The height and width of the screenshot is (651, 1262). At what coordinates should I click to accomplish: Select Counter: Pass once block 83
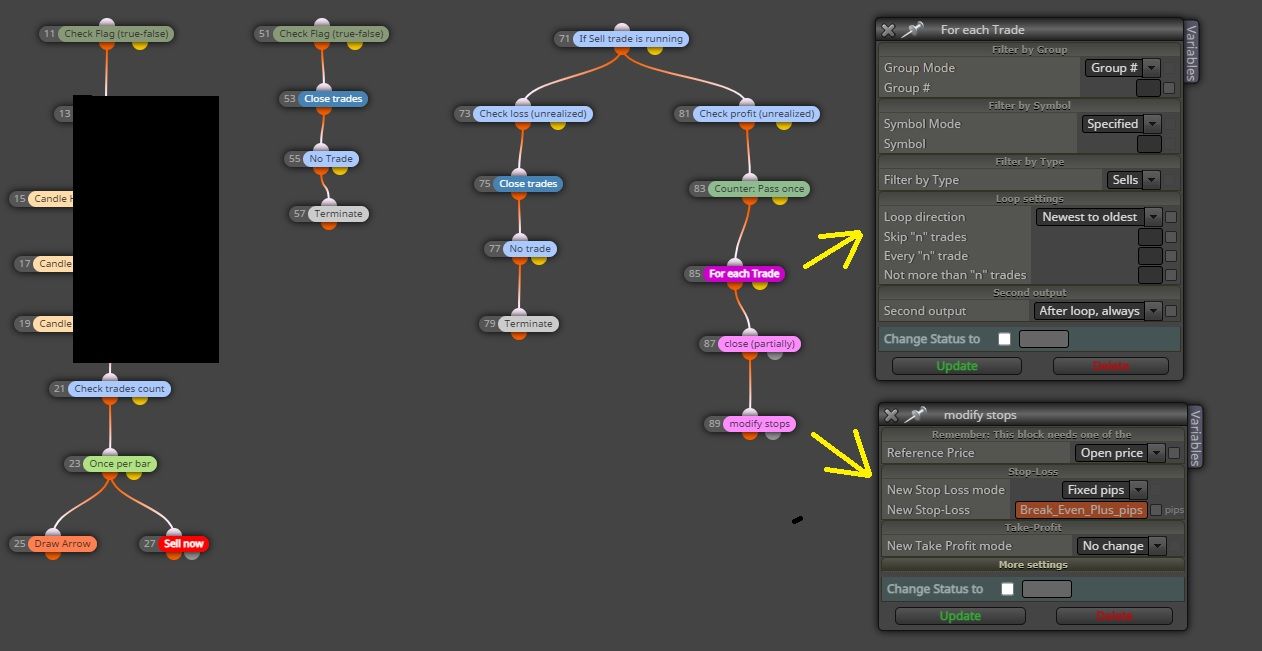coord(759,189)
